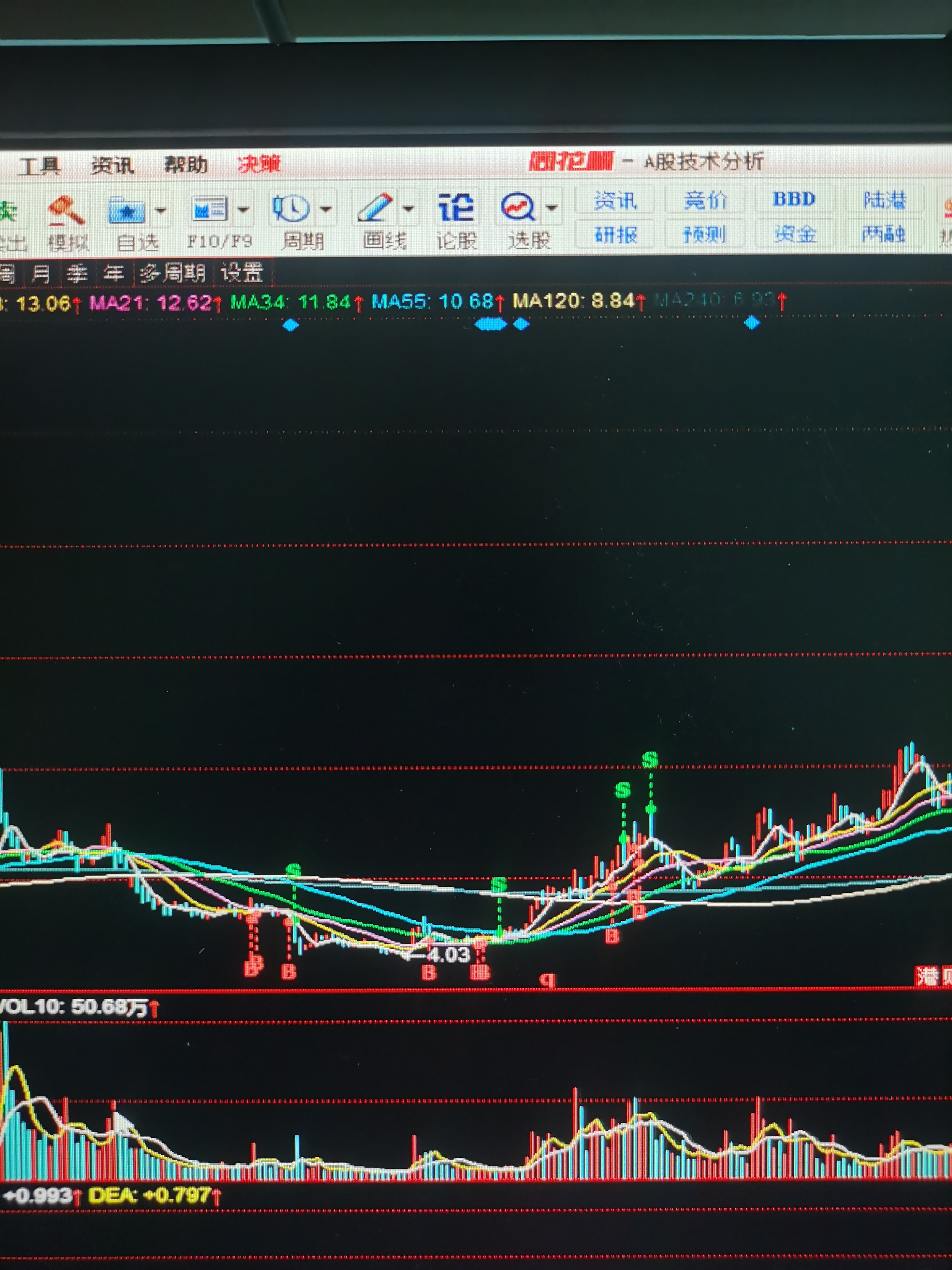Image resolution: width=952 pixels, height=1270 pixels.
Task: Click the 竞价 auction button
Action: click(x=705, y=201)
